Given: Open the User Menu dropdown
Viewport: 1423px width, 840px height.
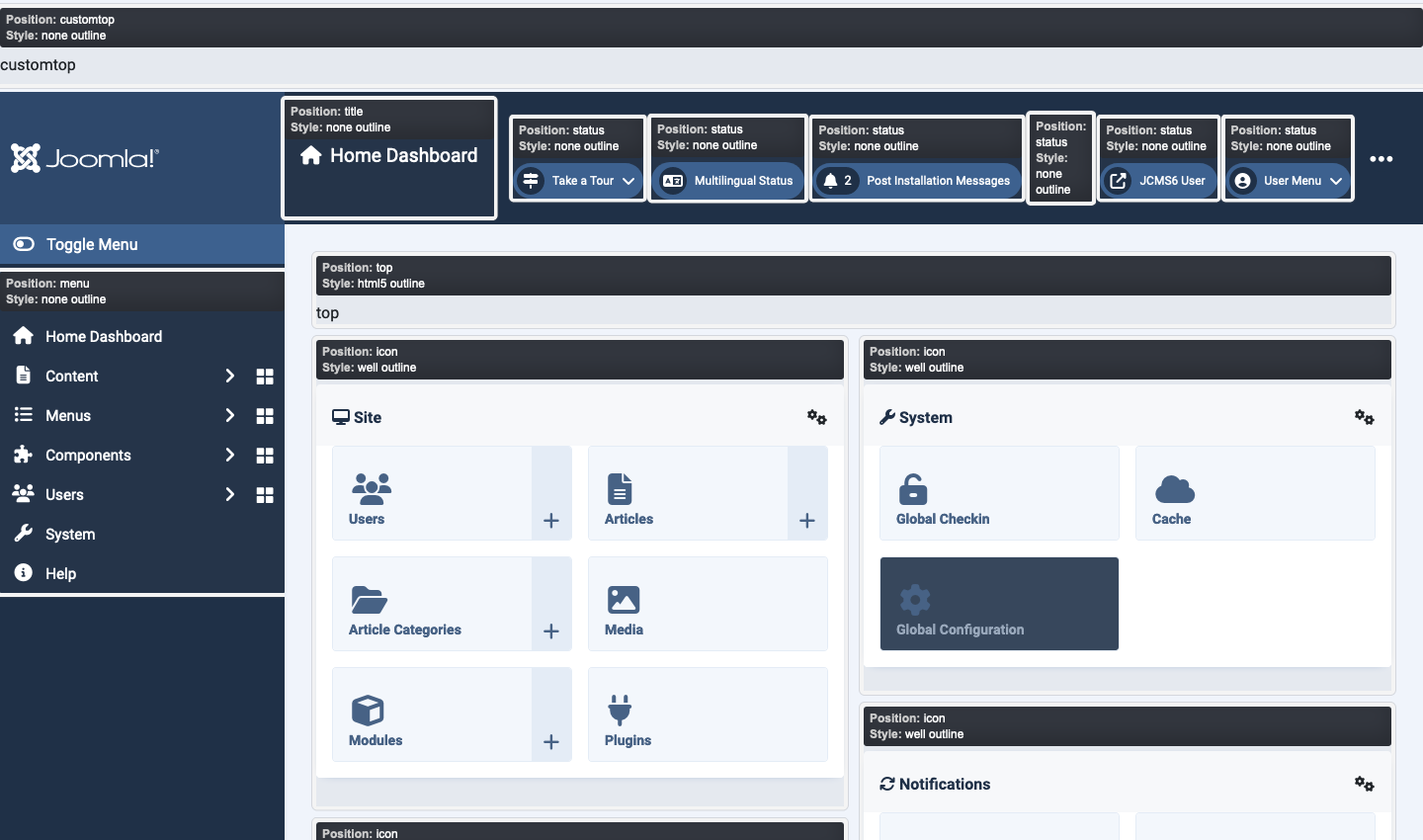Looking at the screenshot, I should click(1288, 181).
